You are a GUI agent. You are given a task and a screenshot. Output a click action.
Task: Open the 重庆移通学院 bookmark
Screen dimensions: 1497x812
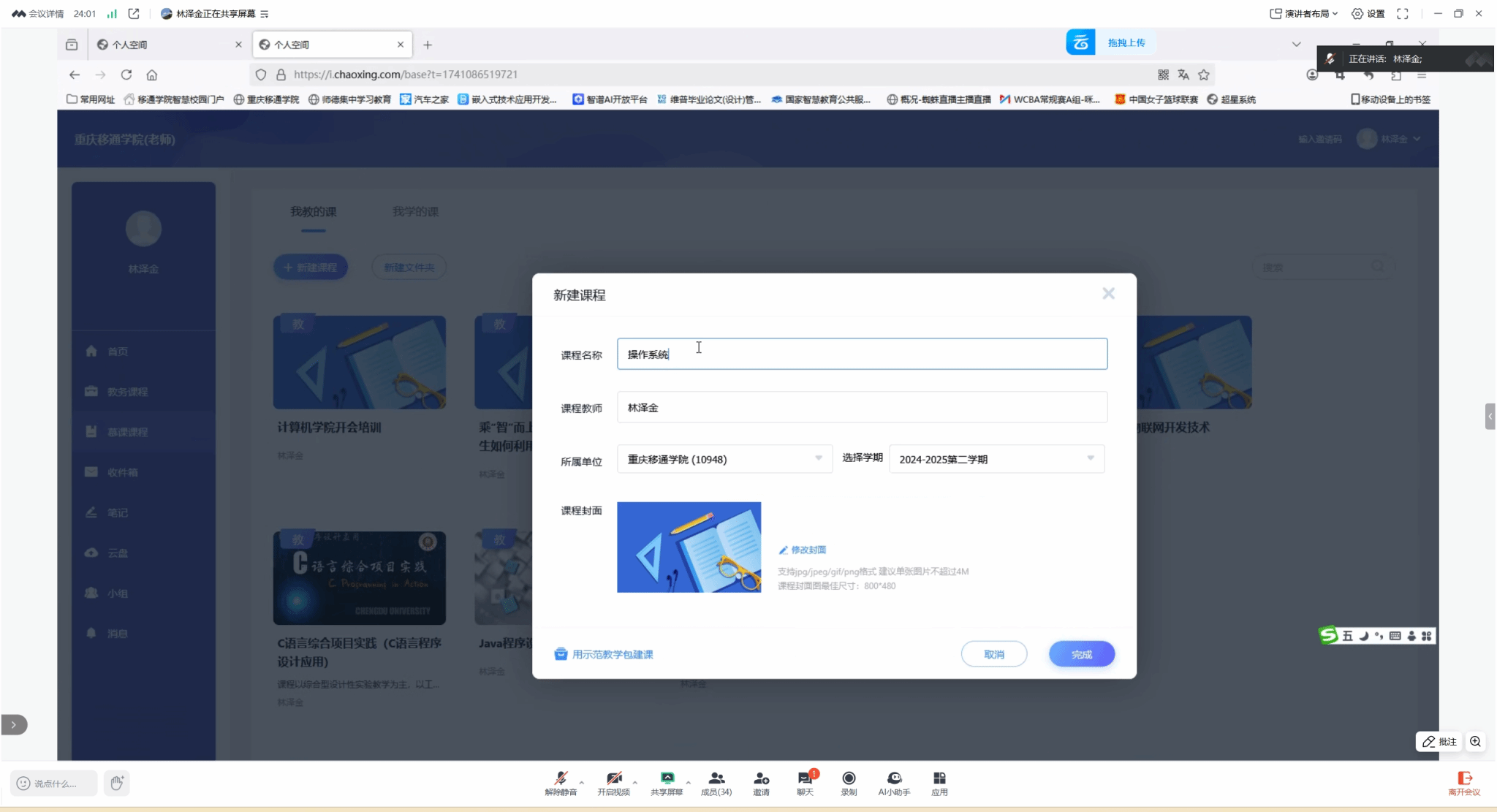click(x=267, y=99)
